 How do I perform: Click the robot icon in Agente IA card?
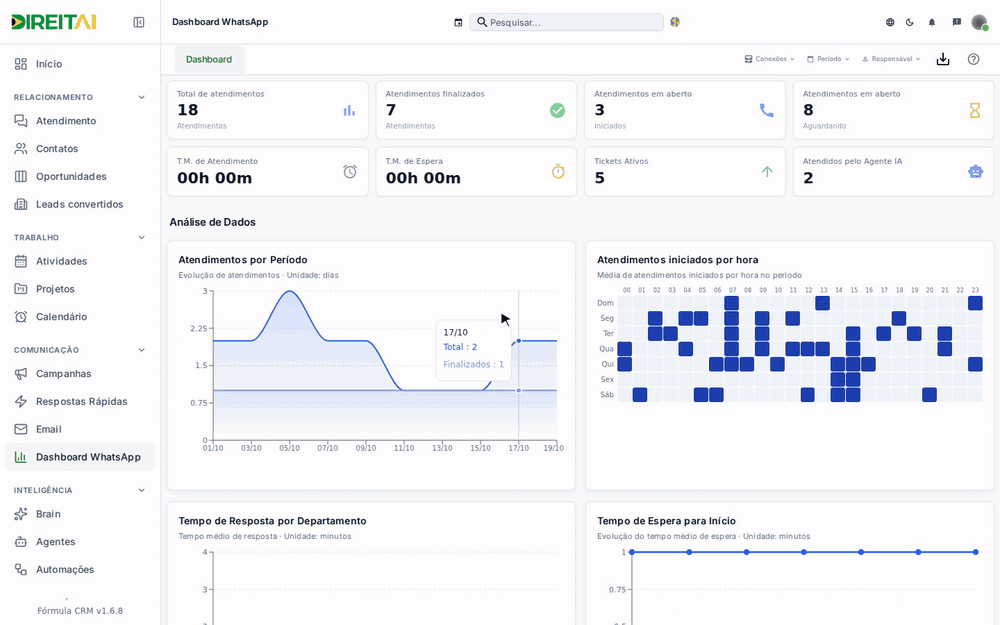(x=975, y=172)
